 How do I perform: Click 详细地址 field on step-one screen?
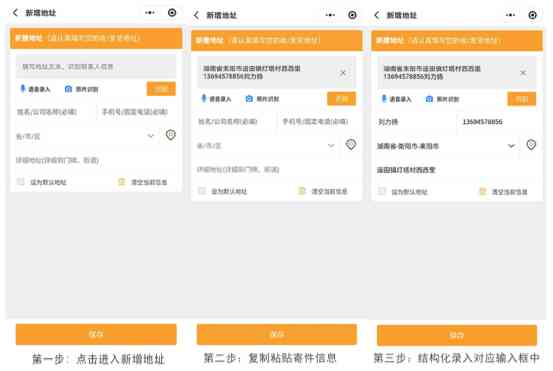(96, 160)
